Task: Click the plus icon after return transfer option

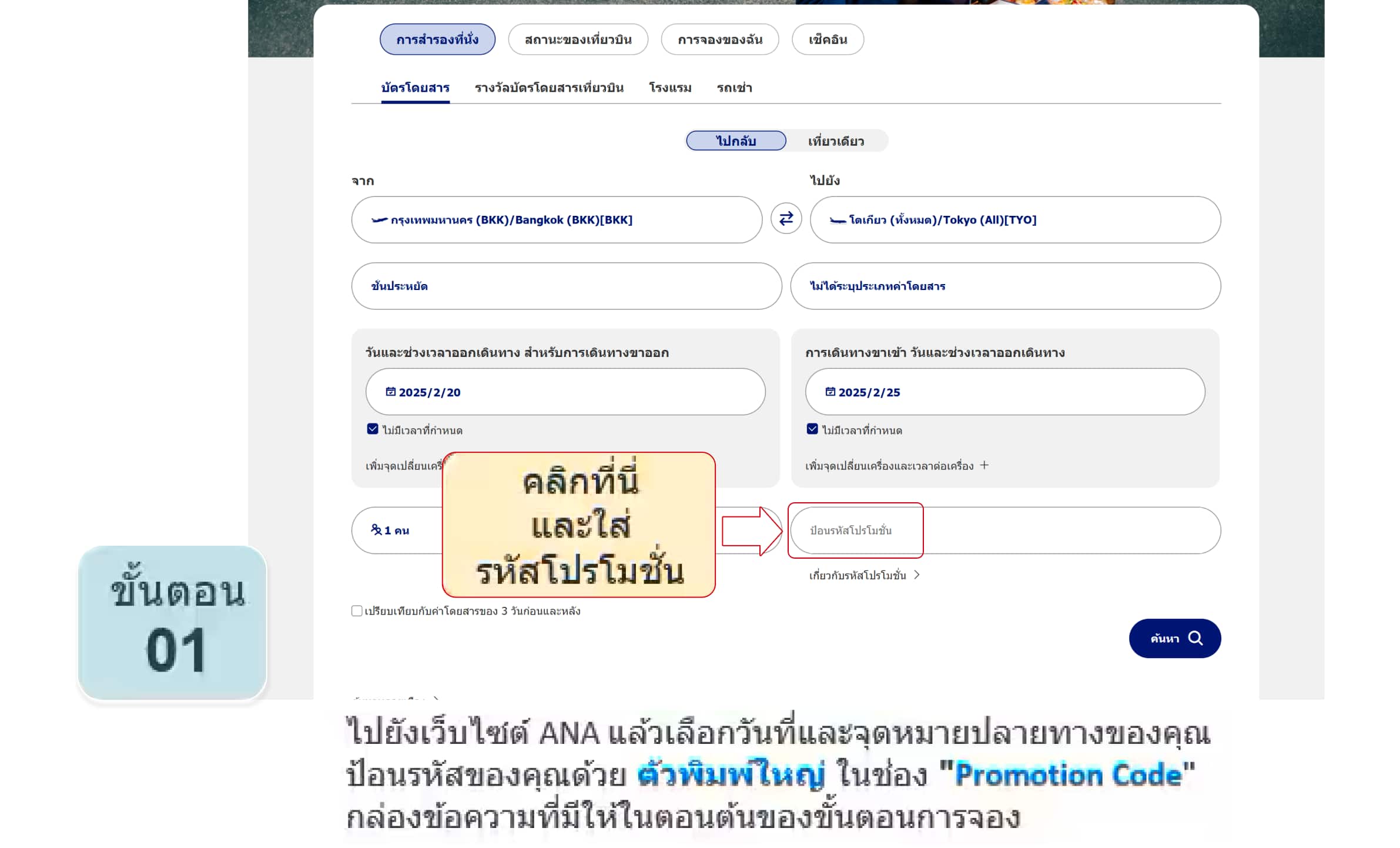Action: pyautogui.click(x=984, y=465)
